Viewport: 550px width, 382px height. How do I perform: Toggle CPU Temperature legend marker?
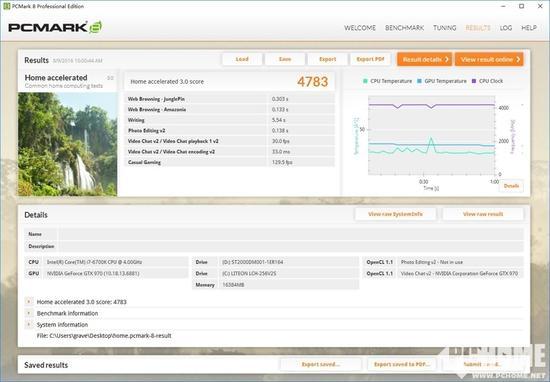[x=365, y=81]
